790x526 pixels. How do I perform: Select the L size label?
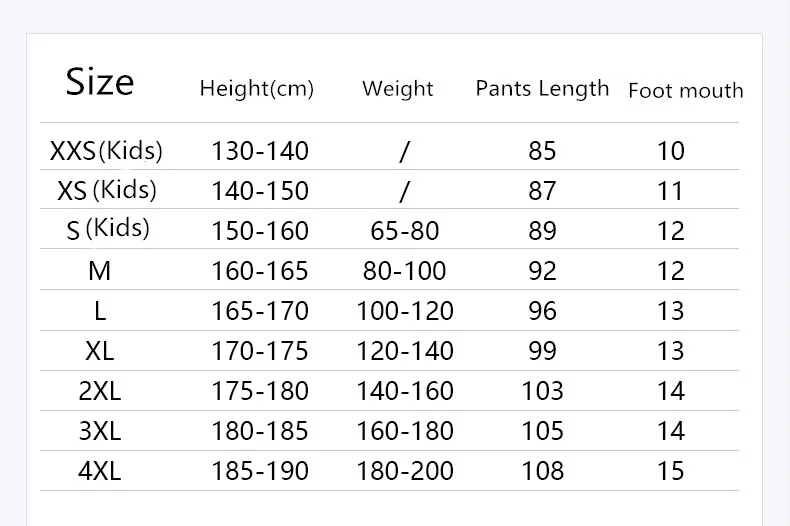(100, 311)
